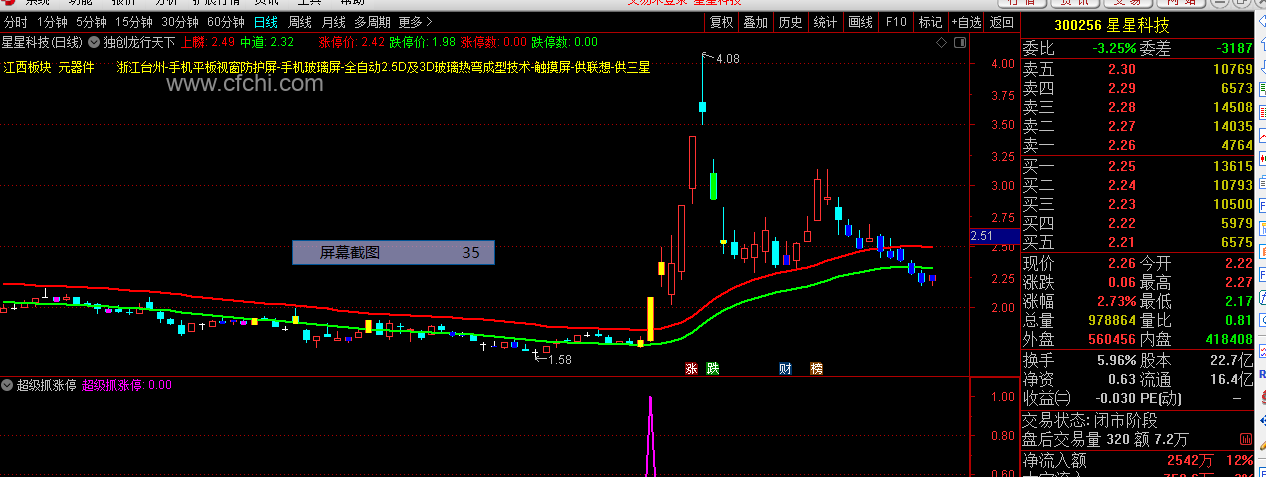This screenshot has height=477, width=1266.
Task: Open F10 company information
Action: coord(895,22)
